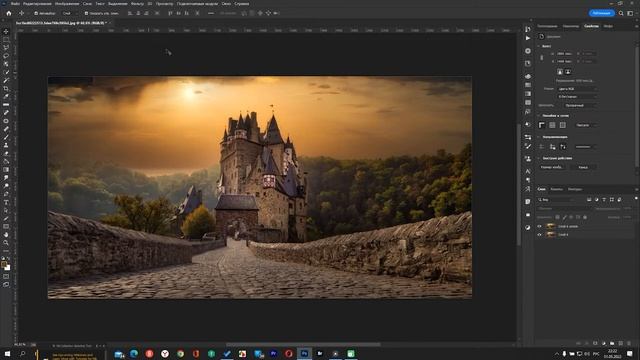Create new adjustment layer icon
The image size is (640, 360).
pos(604,343)
